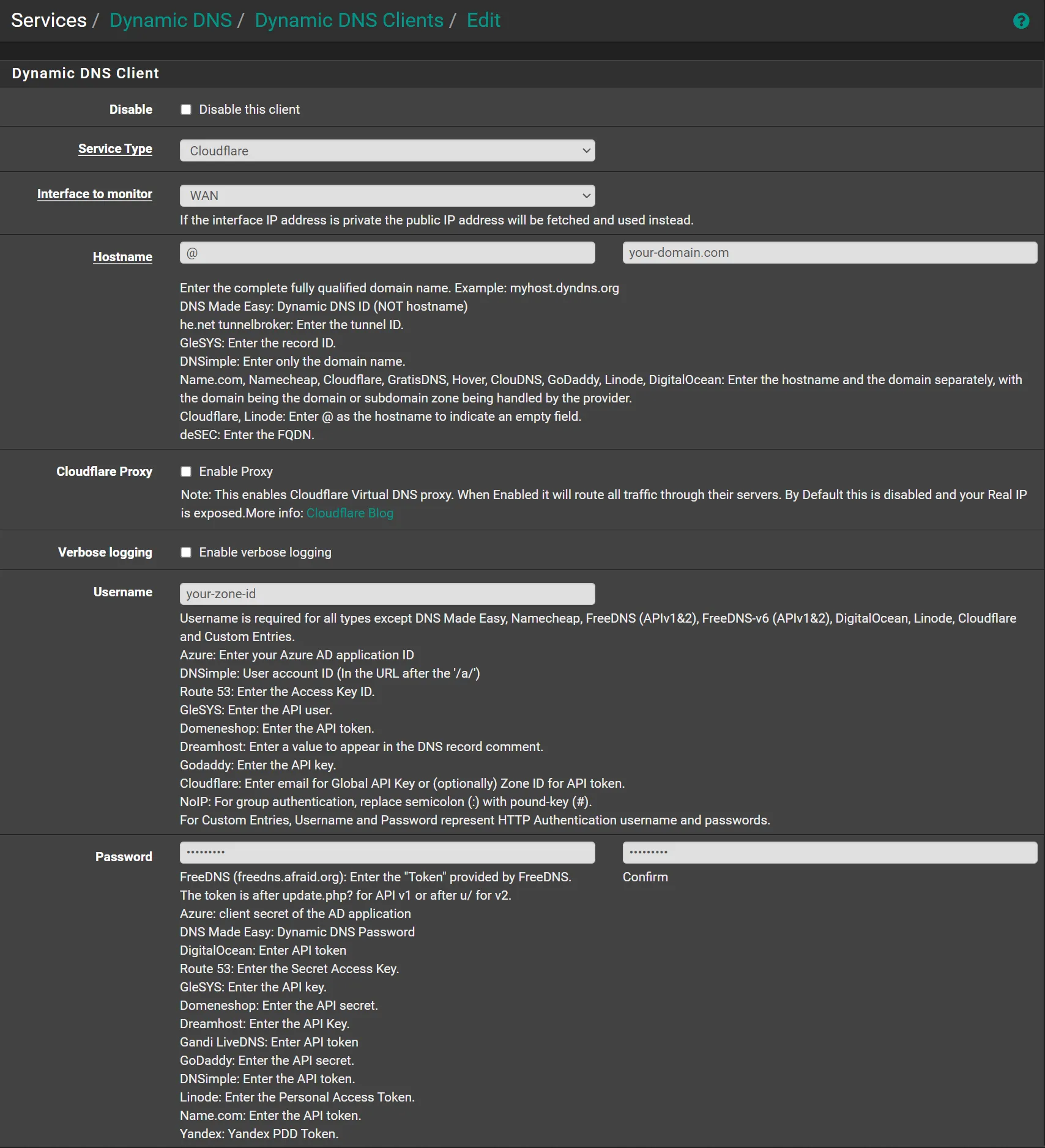The image size is (1045, 1148).
Task: Click the Username input field
Action: tap(387, 594)
